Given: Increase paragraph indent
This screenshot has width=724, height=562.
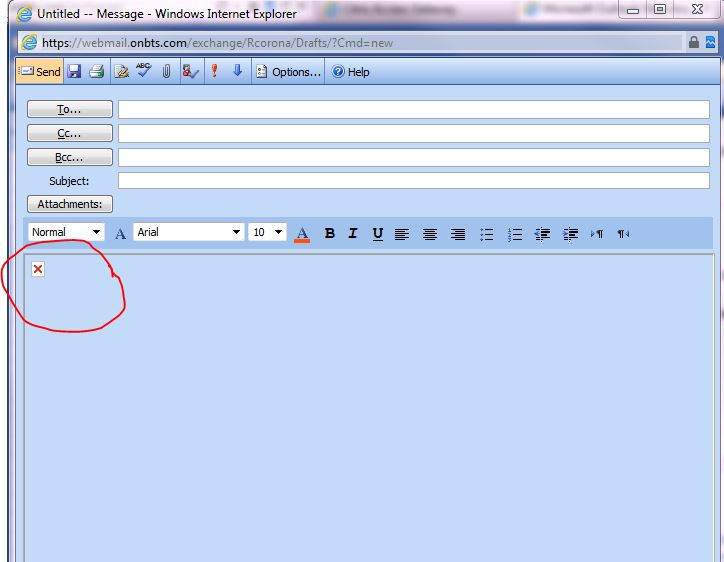Looking at the screenshot, I should pyautogui.click(x=571, y=234).
